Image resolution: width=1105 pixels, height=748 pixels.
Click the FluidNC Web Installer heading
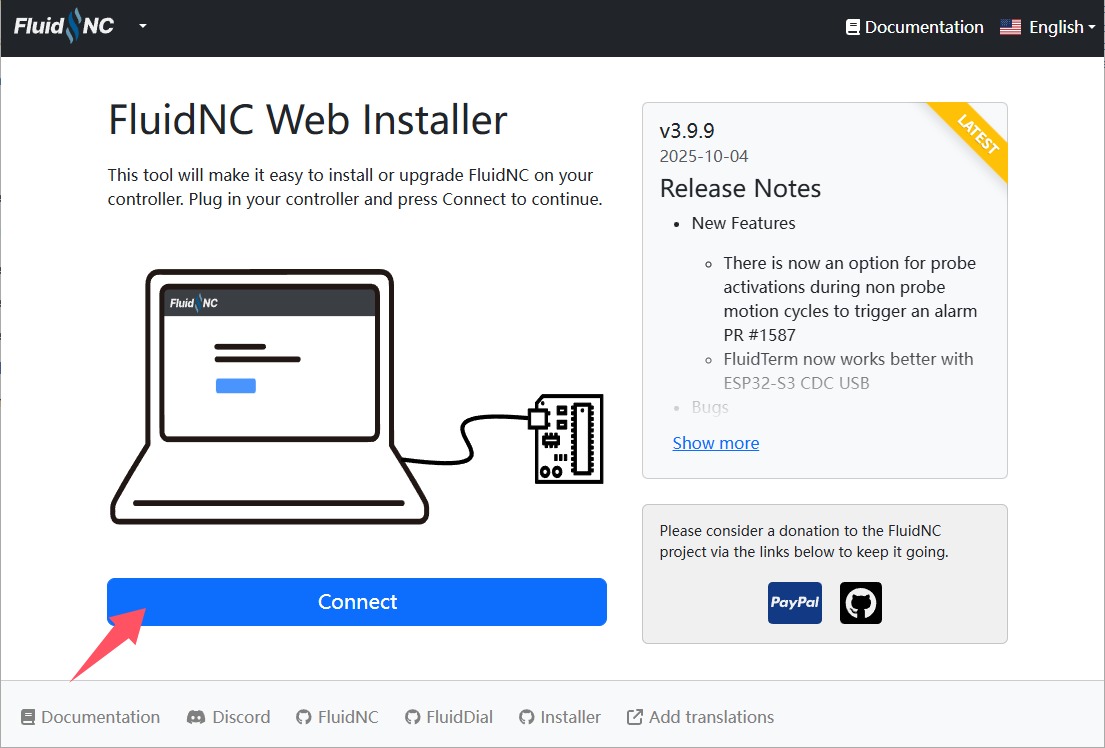[307, 119]
